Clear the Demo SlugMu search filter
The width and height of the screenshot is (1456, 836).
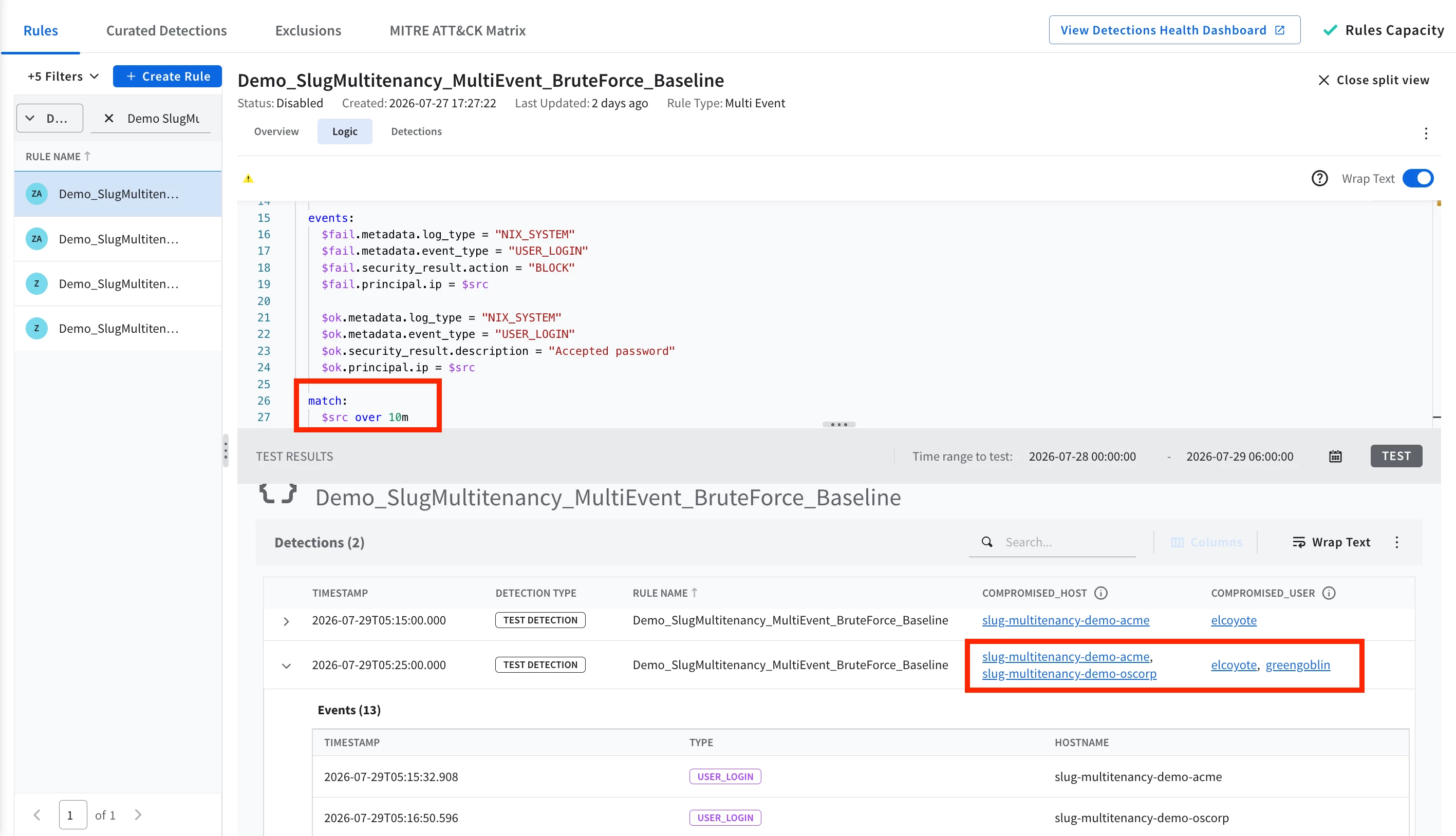(x=108, y=118)
